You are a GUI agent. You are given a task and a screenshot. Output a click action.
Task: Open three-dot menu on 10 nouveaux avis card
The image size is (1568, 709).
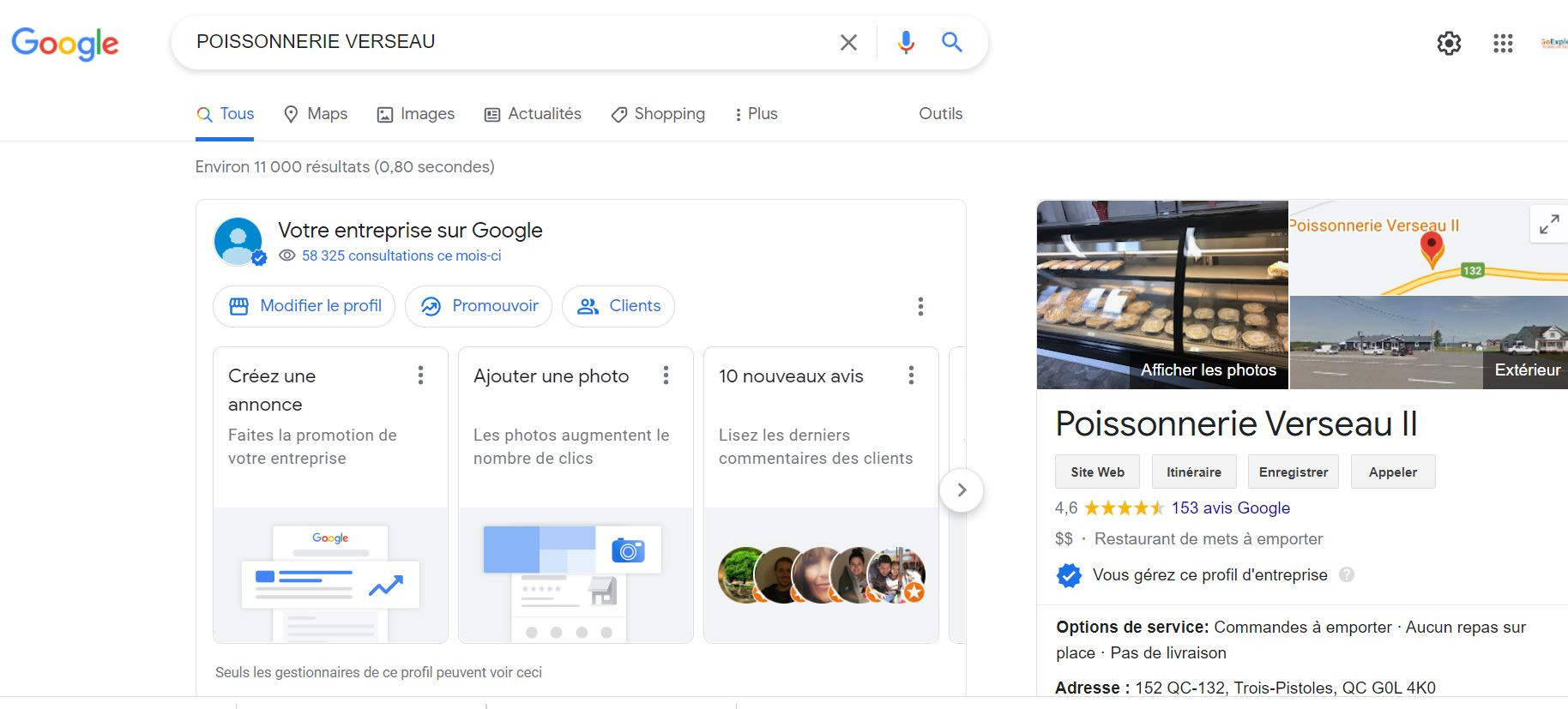(x=911, y=375)
